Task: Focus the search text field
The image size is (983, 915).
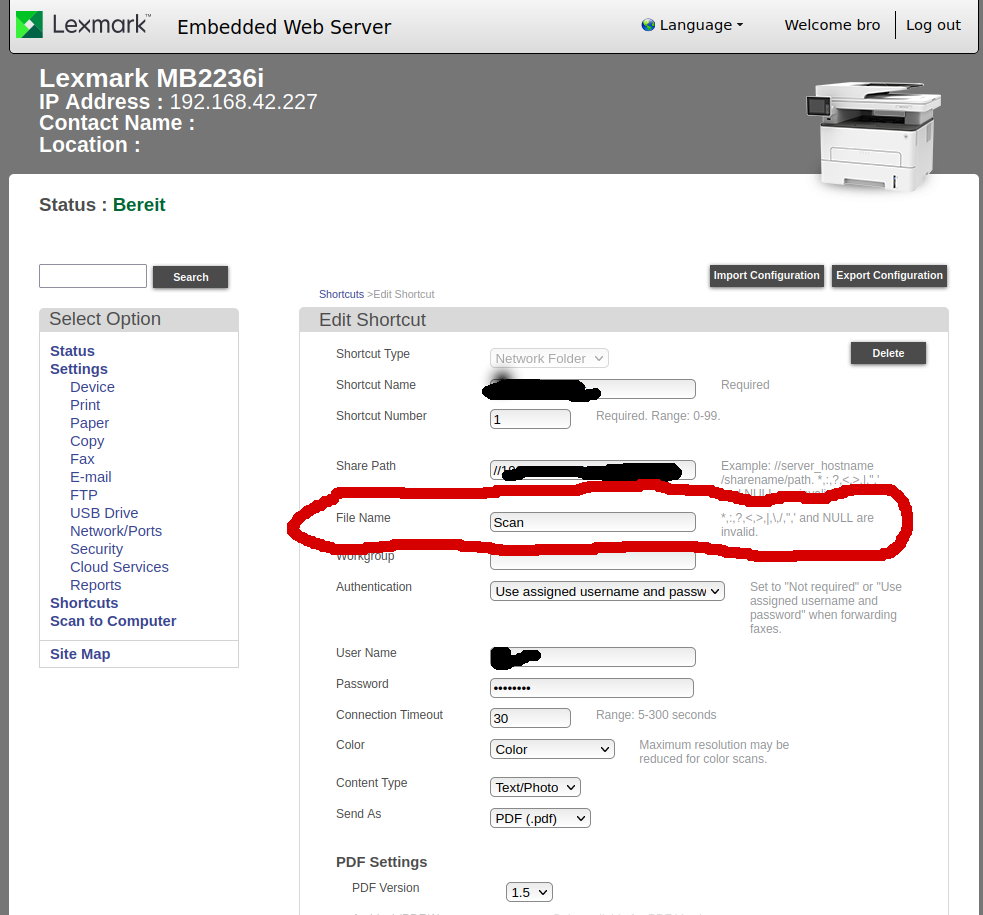Action: 93,276
